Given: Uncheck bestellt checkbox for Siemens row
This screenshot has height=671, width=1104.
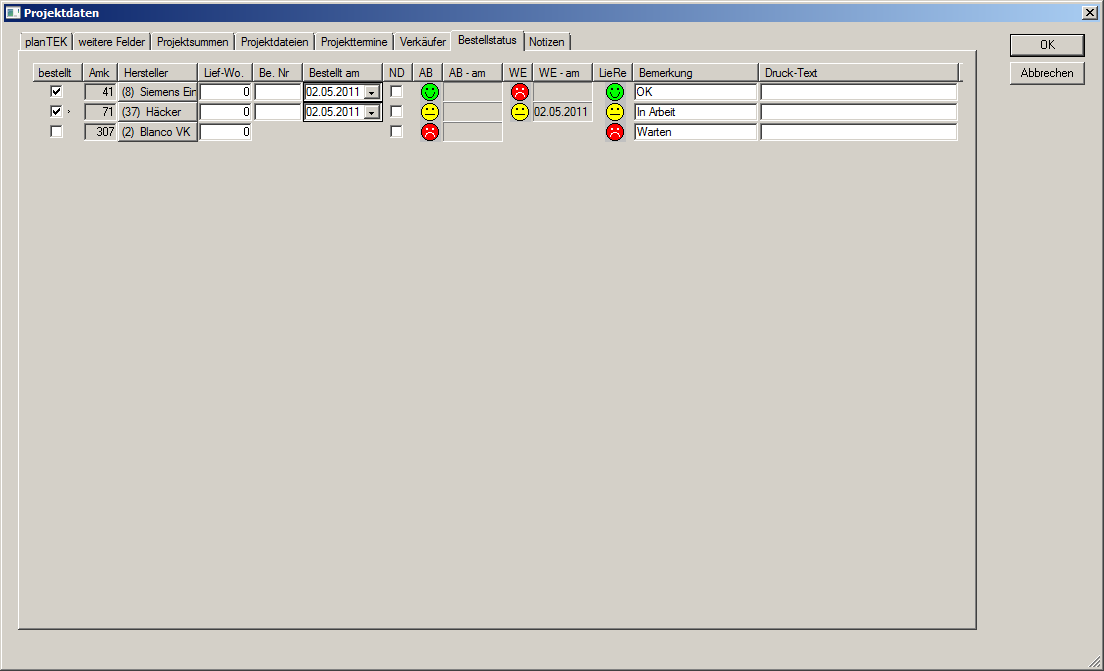Looking at the screenshot, I should (x=56, y=92).
